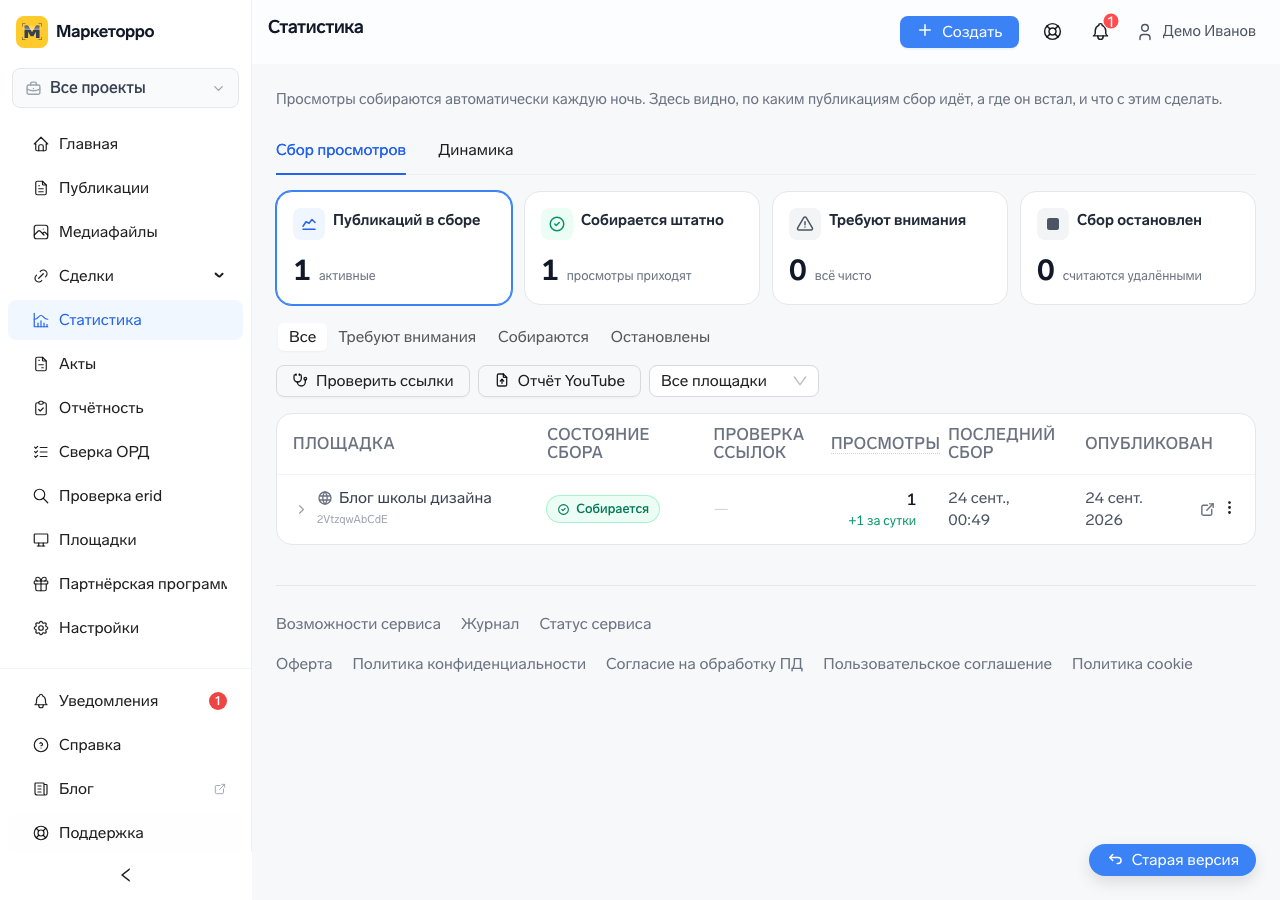Open Настройки in the sidebar

(125, 628)
